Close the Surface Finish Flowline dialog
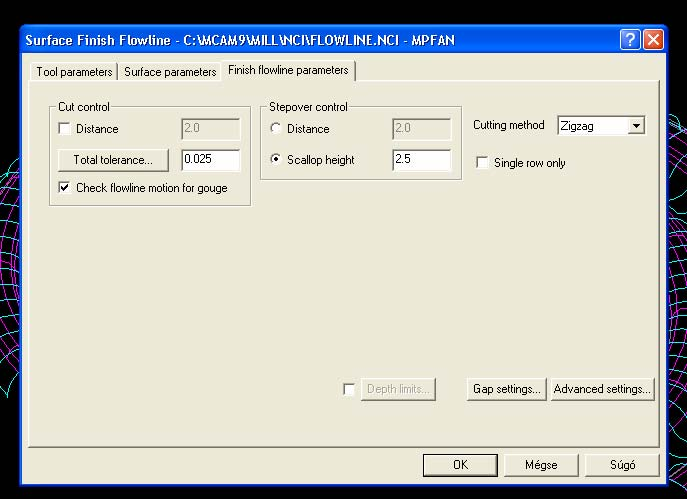687x499 pixels. pyautogui.click(x=653, y=40)
